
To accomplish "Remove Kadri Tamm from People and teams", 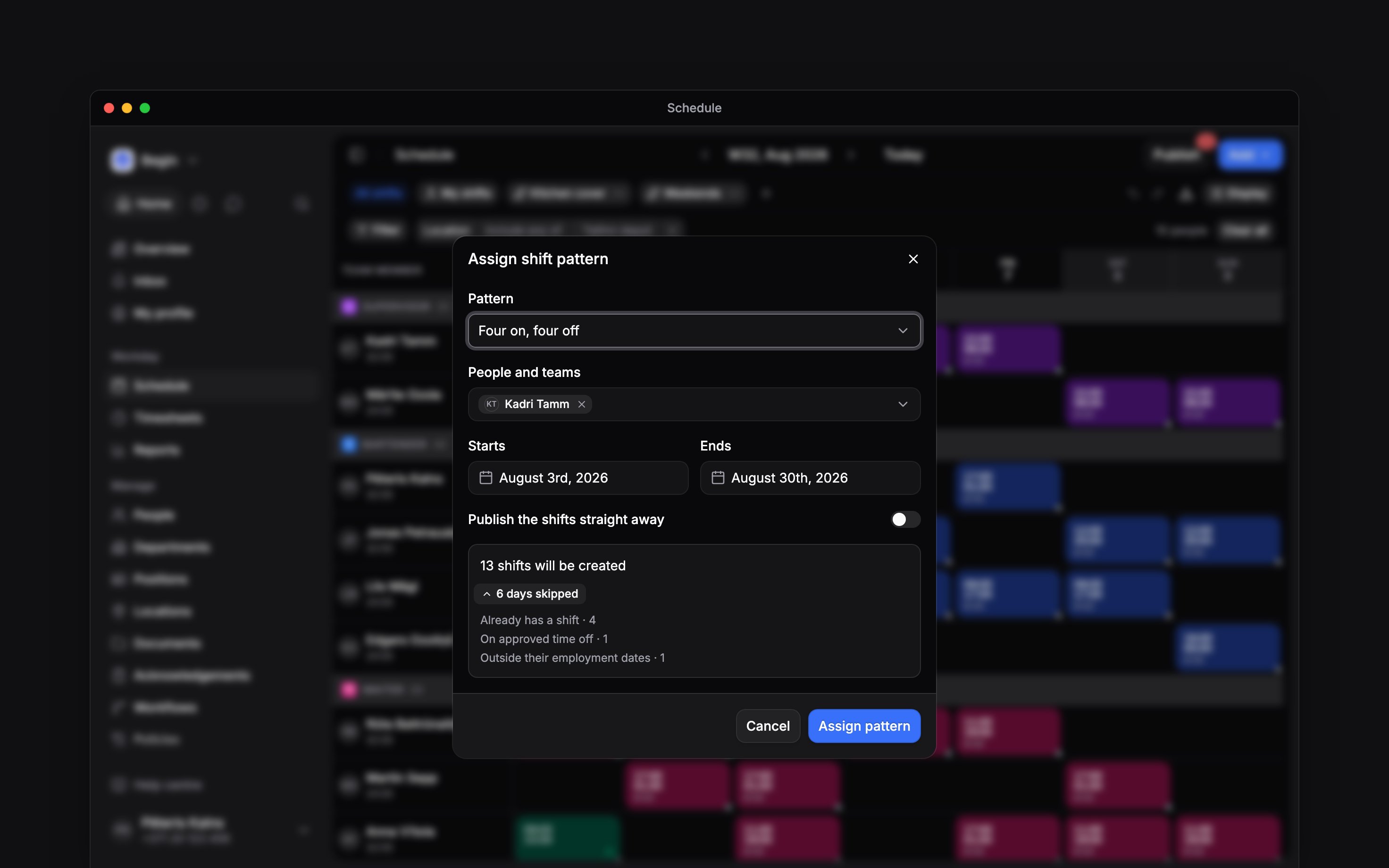I will [581, 404].
